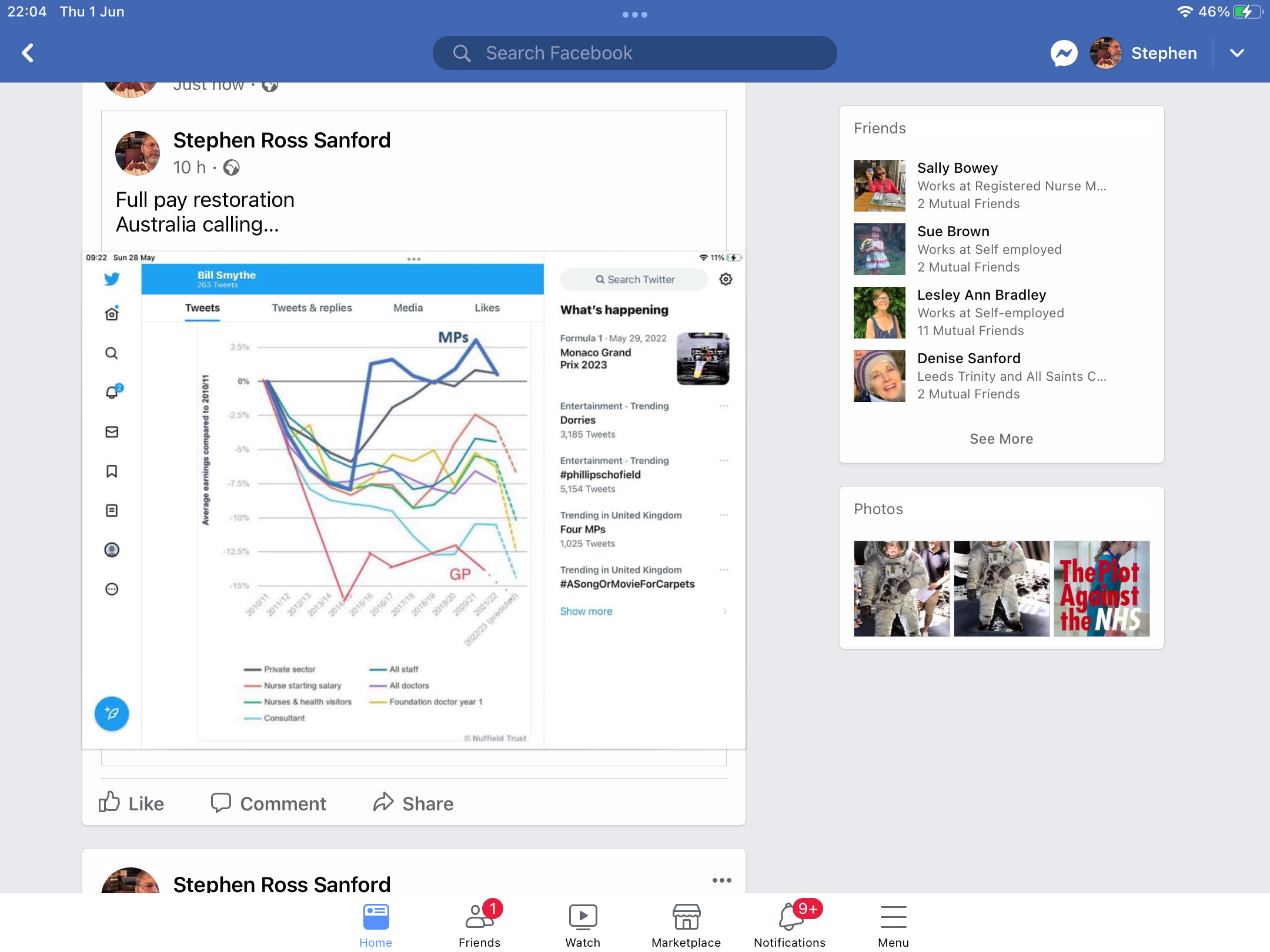
Task: Click Sally Bowey's profile picture
Action: (879, 186)
